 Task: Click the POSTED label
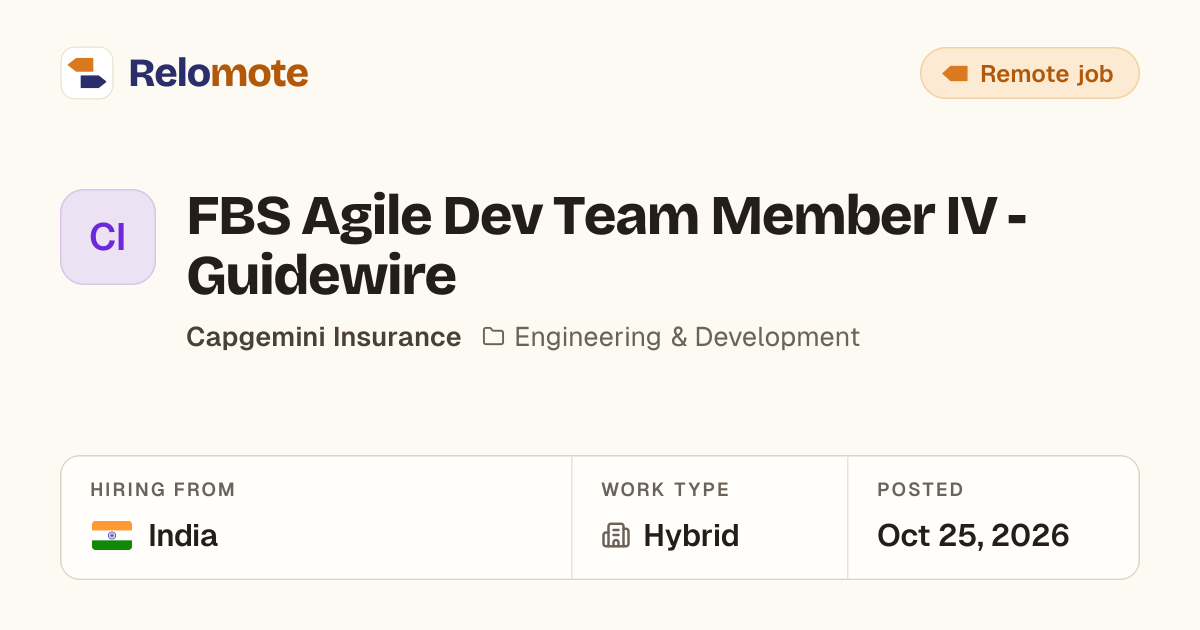(920, 490)
